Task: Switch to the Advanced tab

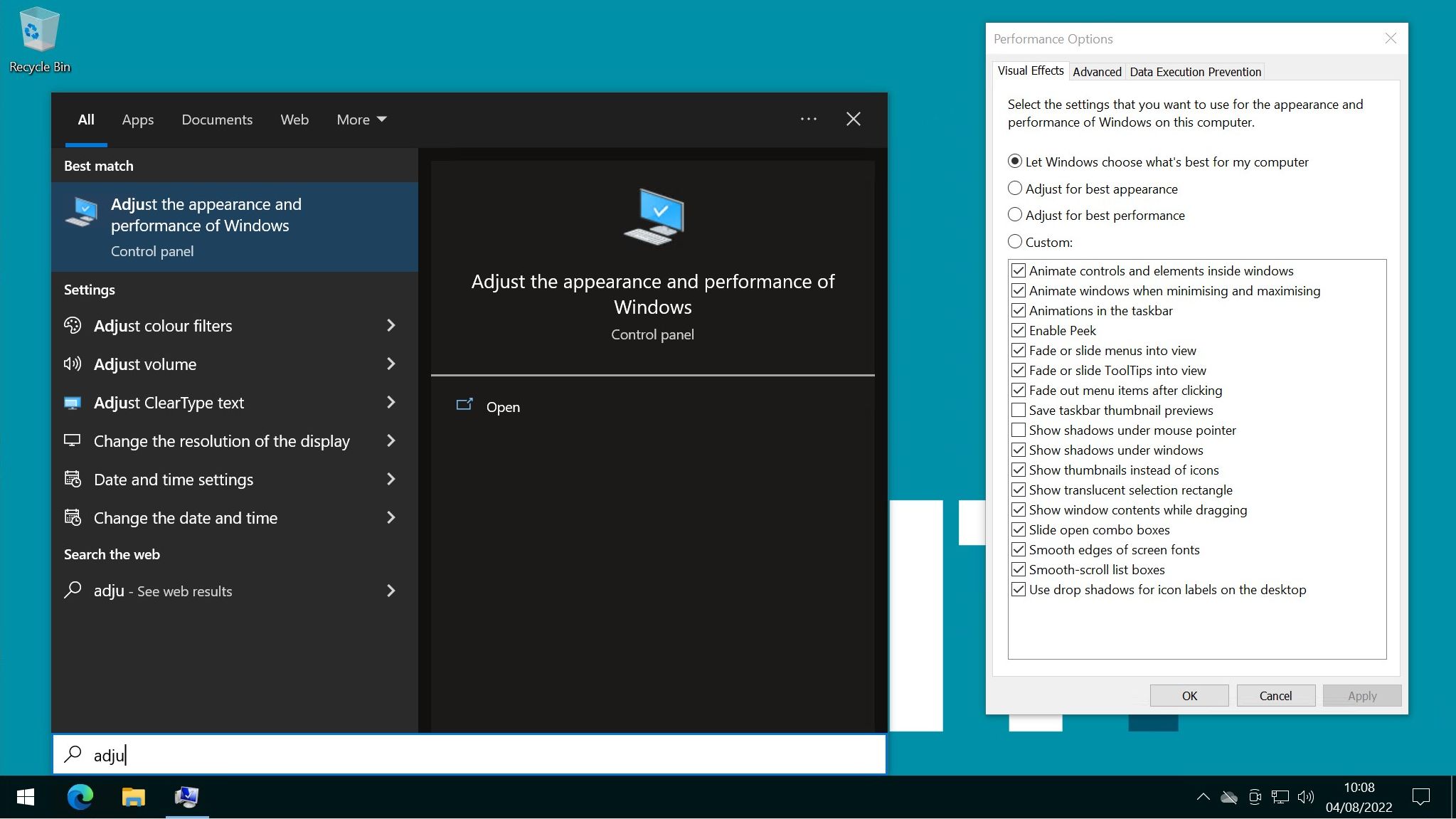Action: [x=1095, y=71]
